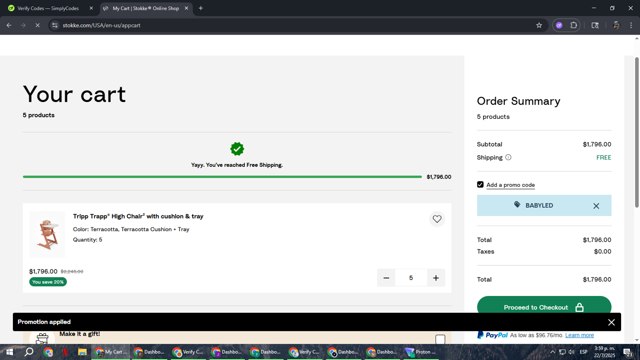Click the green free shipping checkmark badge

click(237, 149)
